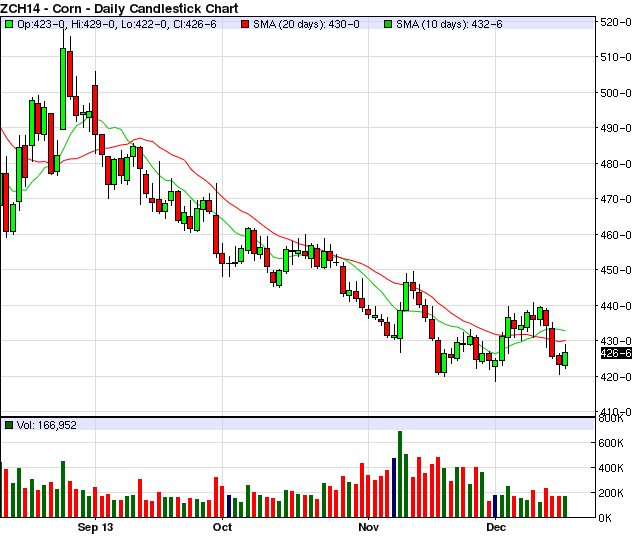This screenshot has width=640, height=536.
Task: Click the dark blue volume bar just after Oct
Action: (x=229, y=506)
